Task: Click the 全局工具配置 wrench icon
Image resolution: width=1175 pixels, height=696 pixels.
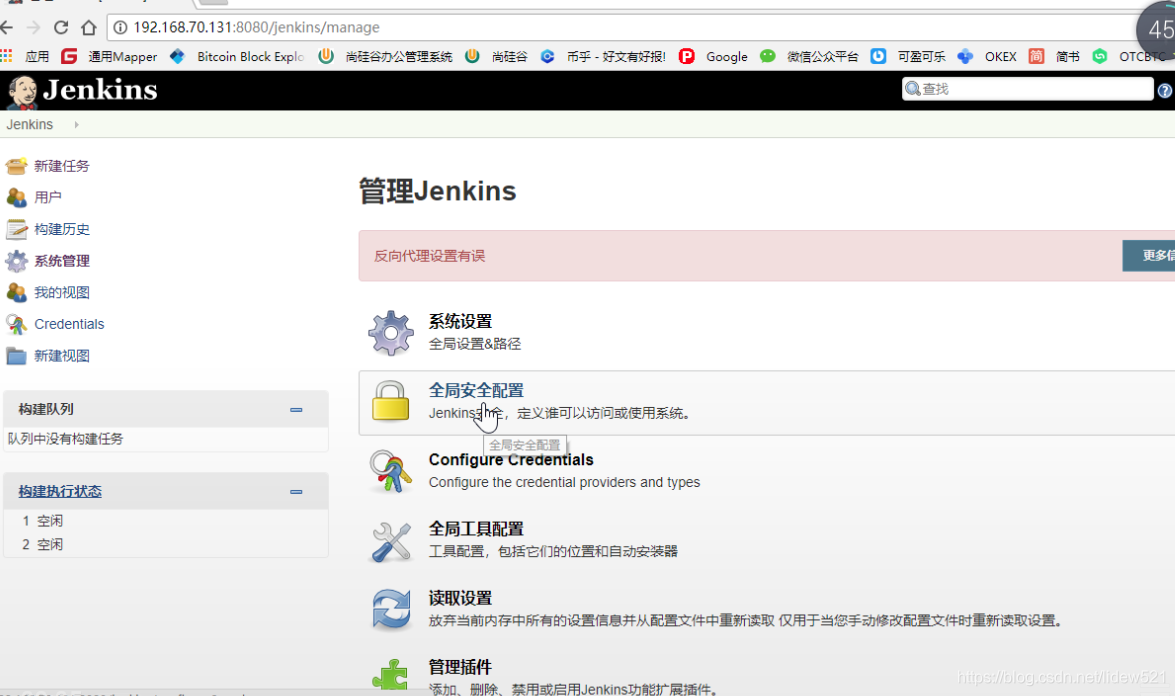Action: (390, 541)
